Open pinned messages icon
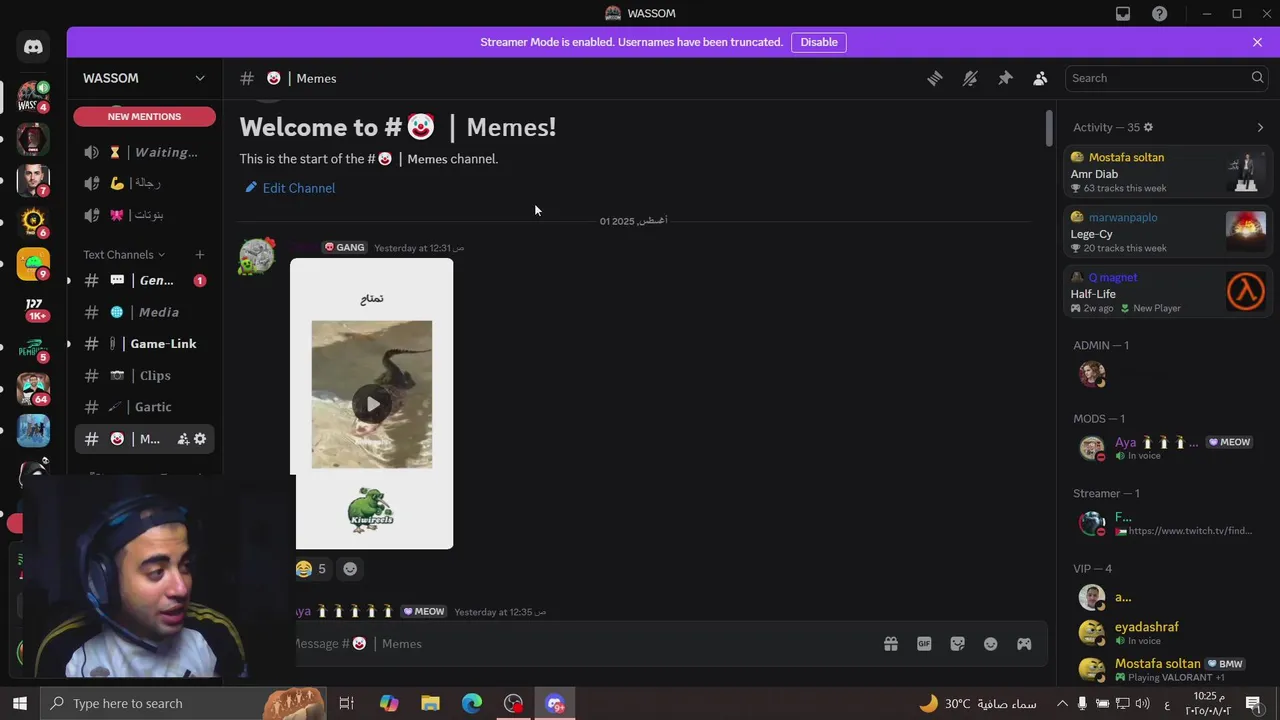 [1005, 78]
